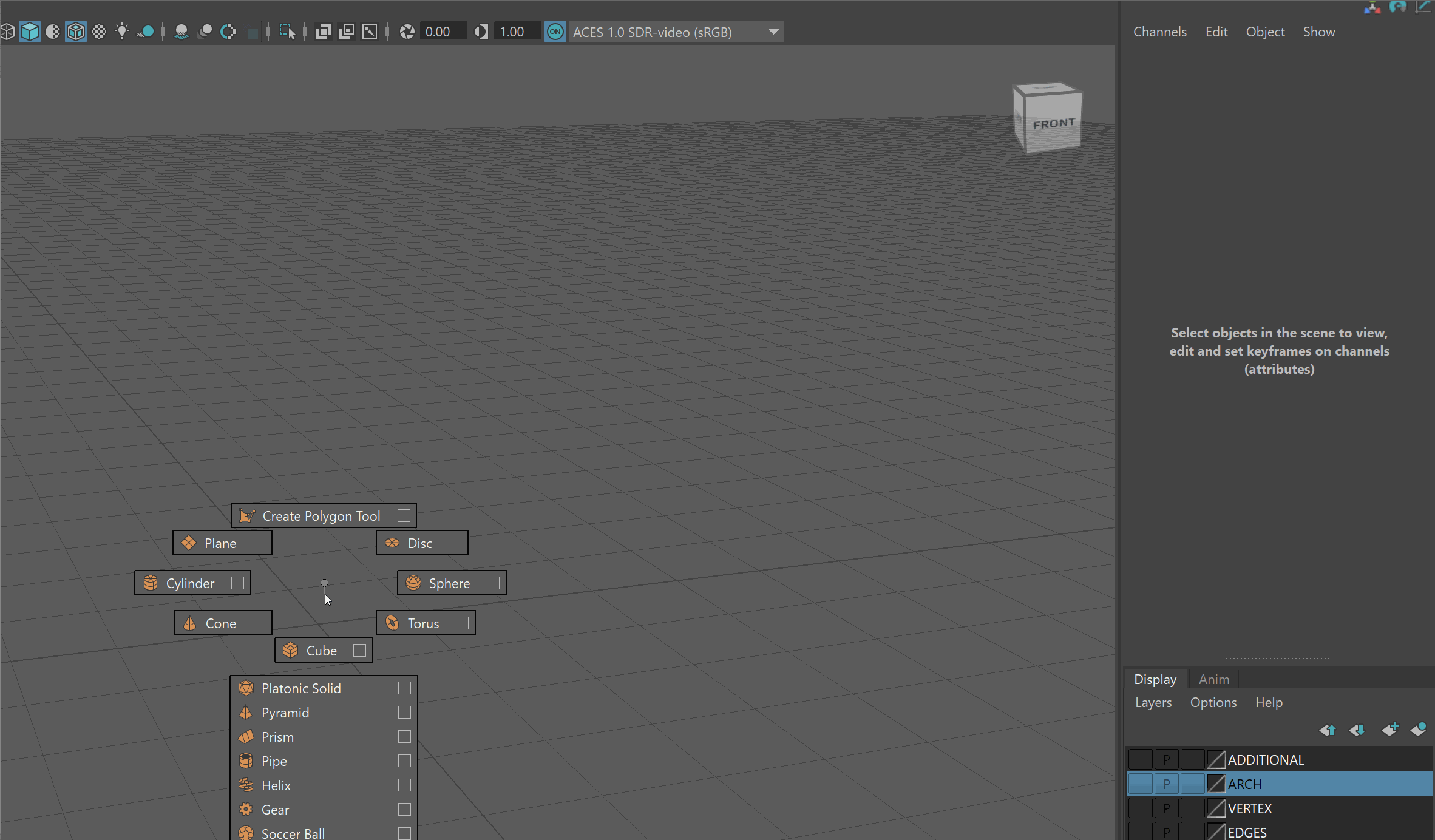The width and height of the screenshot is (1435, 840).
Task: Open the Cube option box
Action: pyautogui.click(x=359, y=651)
